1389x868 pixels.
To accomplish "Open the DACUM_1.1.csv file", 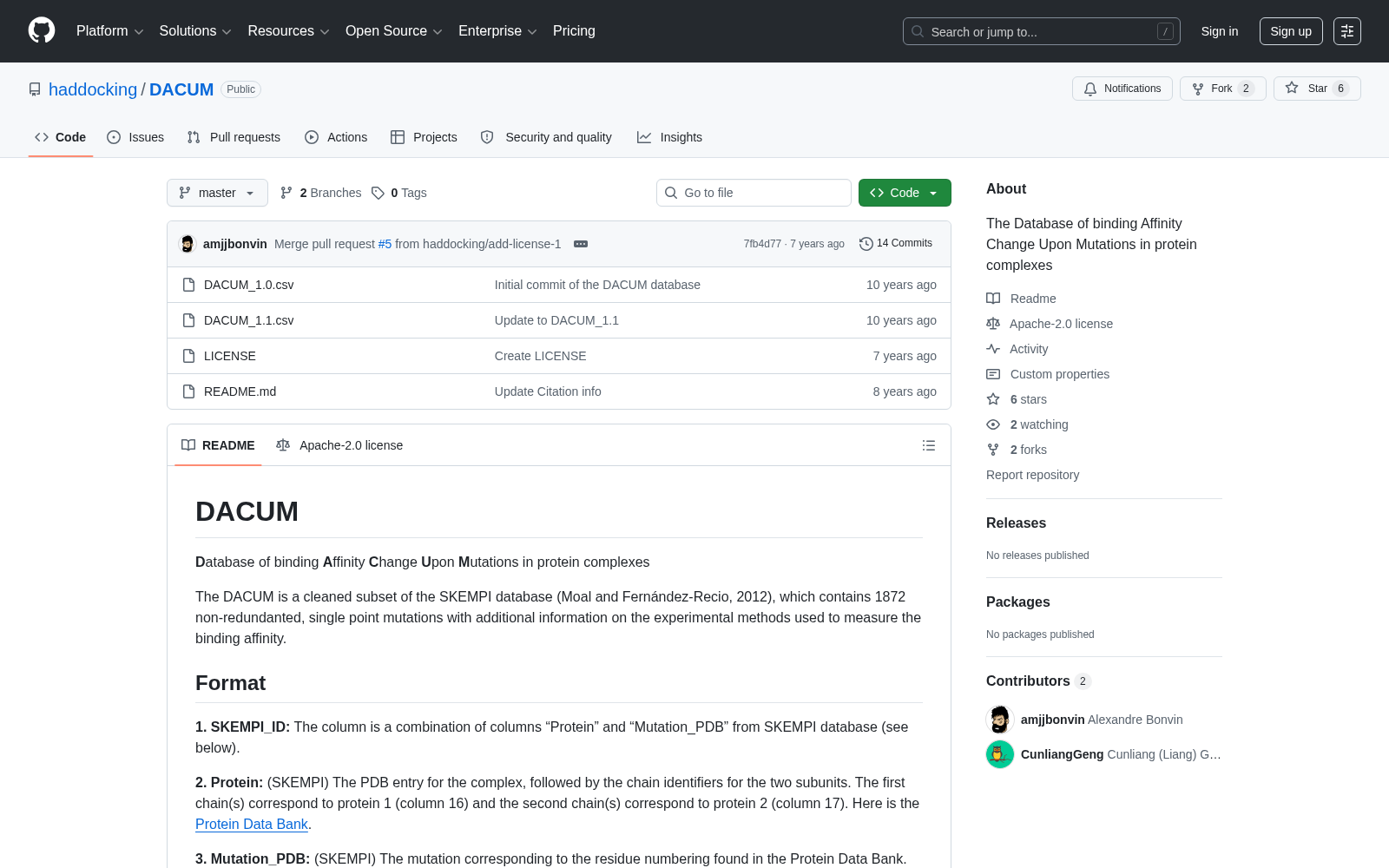I will coord(249,320).
